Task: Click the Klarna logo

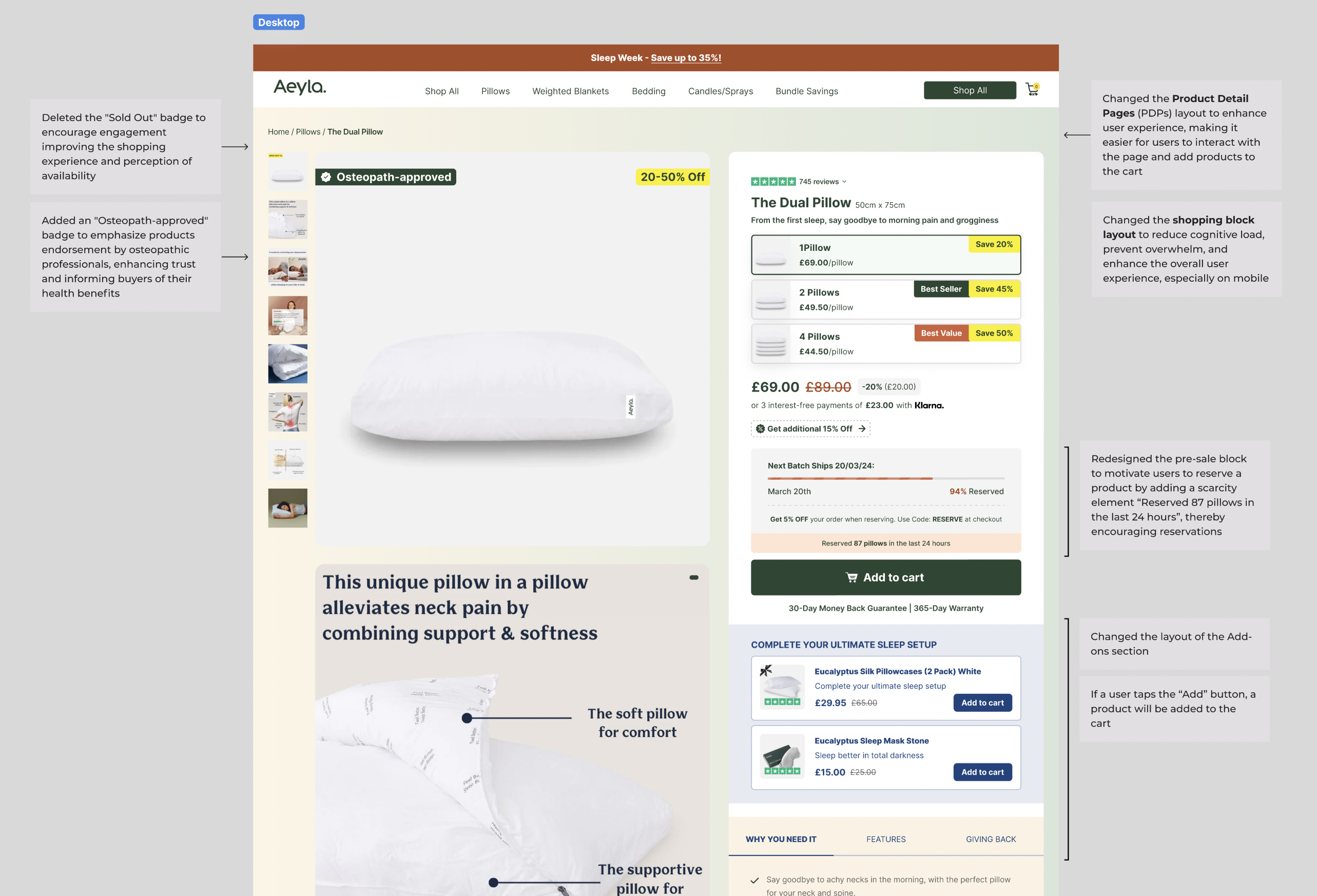Action: 929,405
